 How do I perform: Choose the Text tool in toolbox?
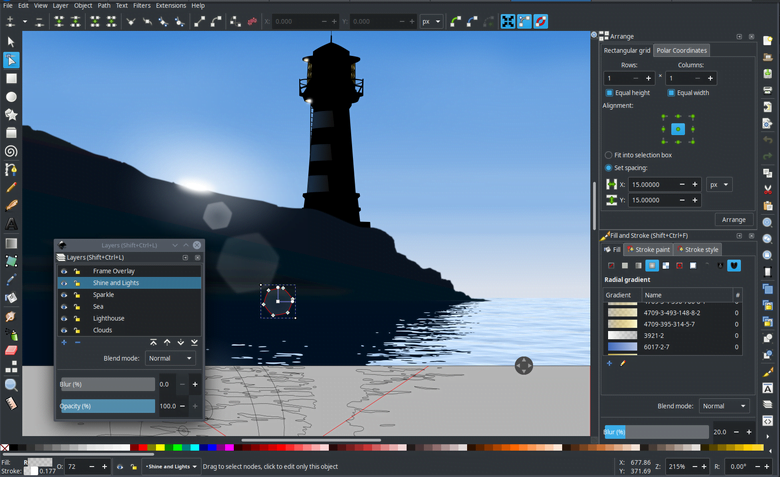(x=11, y=223)
